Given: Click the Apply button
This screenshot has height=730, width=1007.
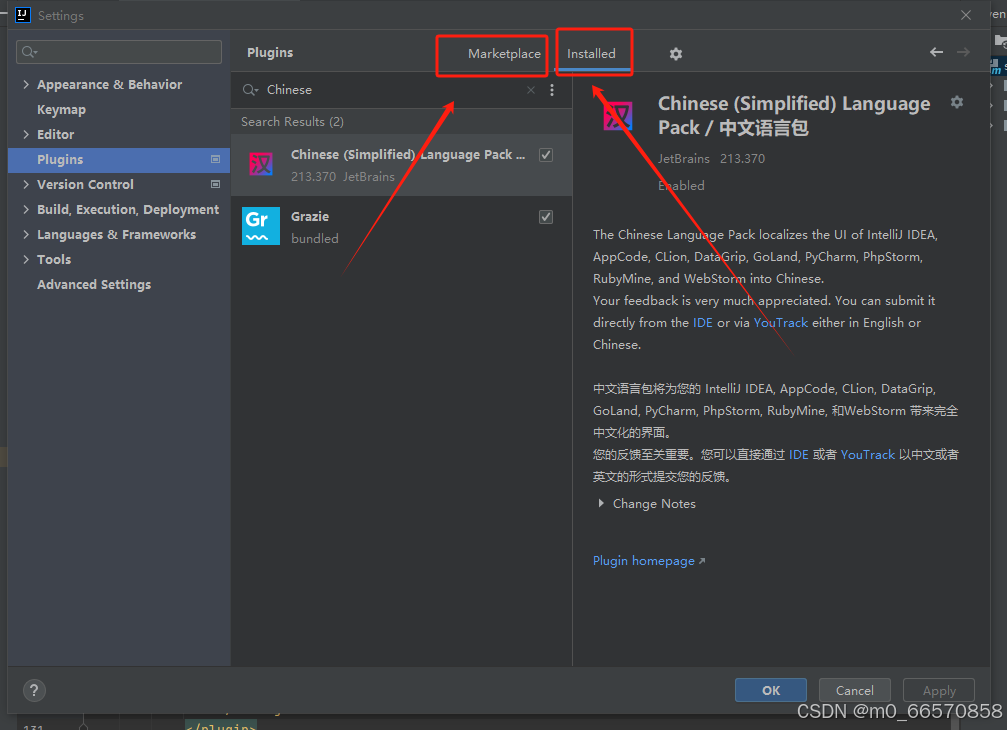Looking at the screenshot, I should point(939,690).
